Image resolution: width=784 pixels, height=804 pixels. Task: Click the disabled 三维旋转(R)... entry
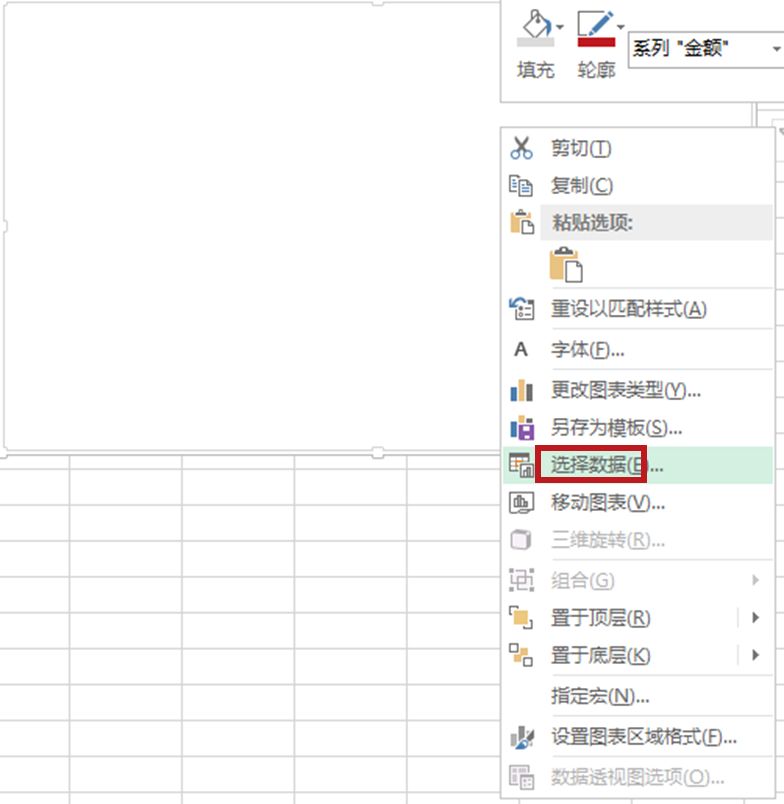[x=638, y=540]
